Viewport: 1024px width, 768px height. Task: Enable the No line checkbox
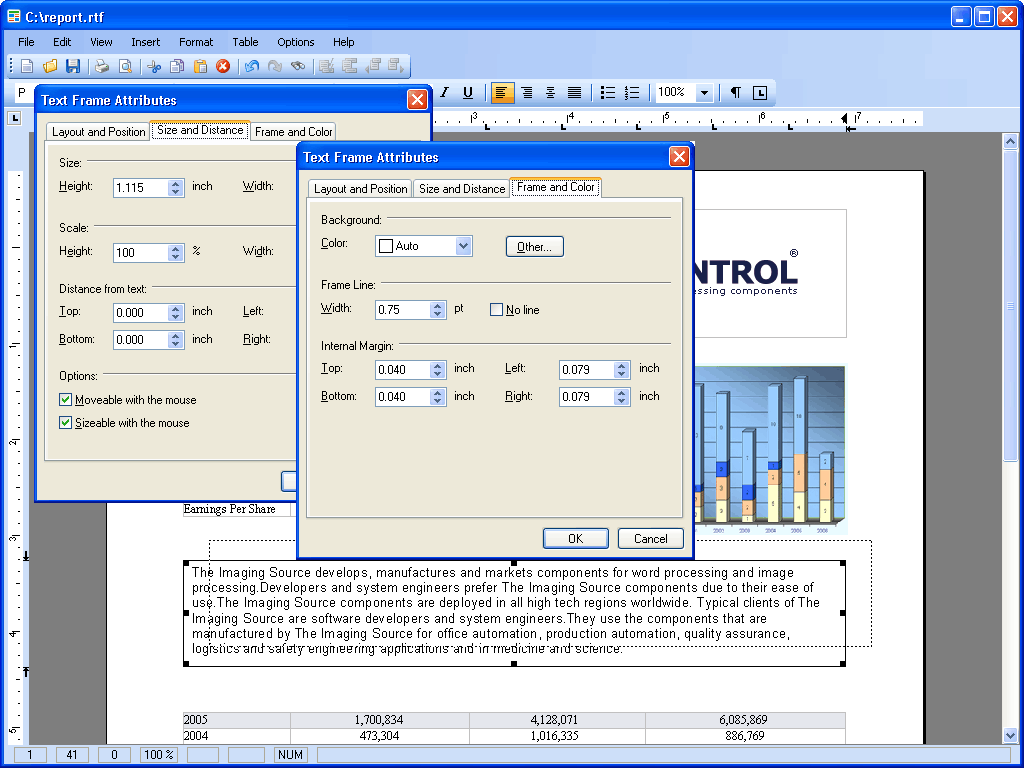[497, 310]
